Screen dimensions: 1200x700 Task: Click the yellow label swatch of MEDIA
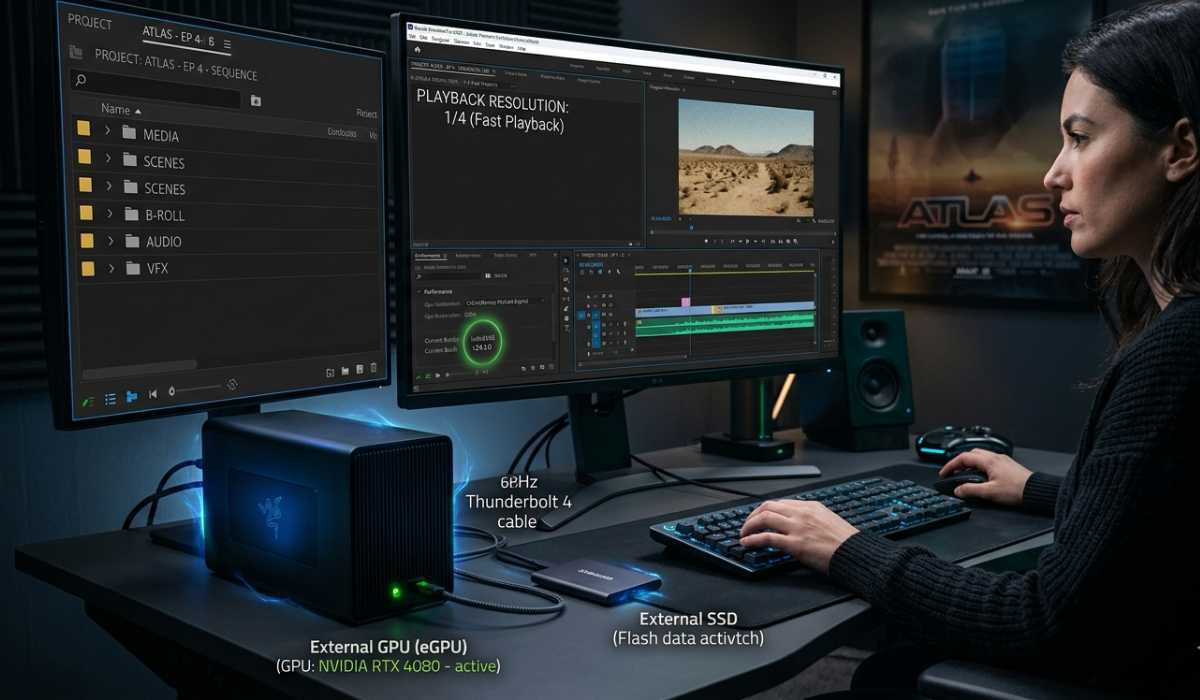tap(83, 129)
